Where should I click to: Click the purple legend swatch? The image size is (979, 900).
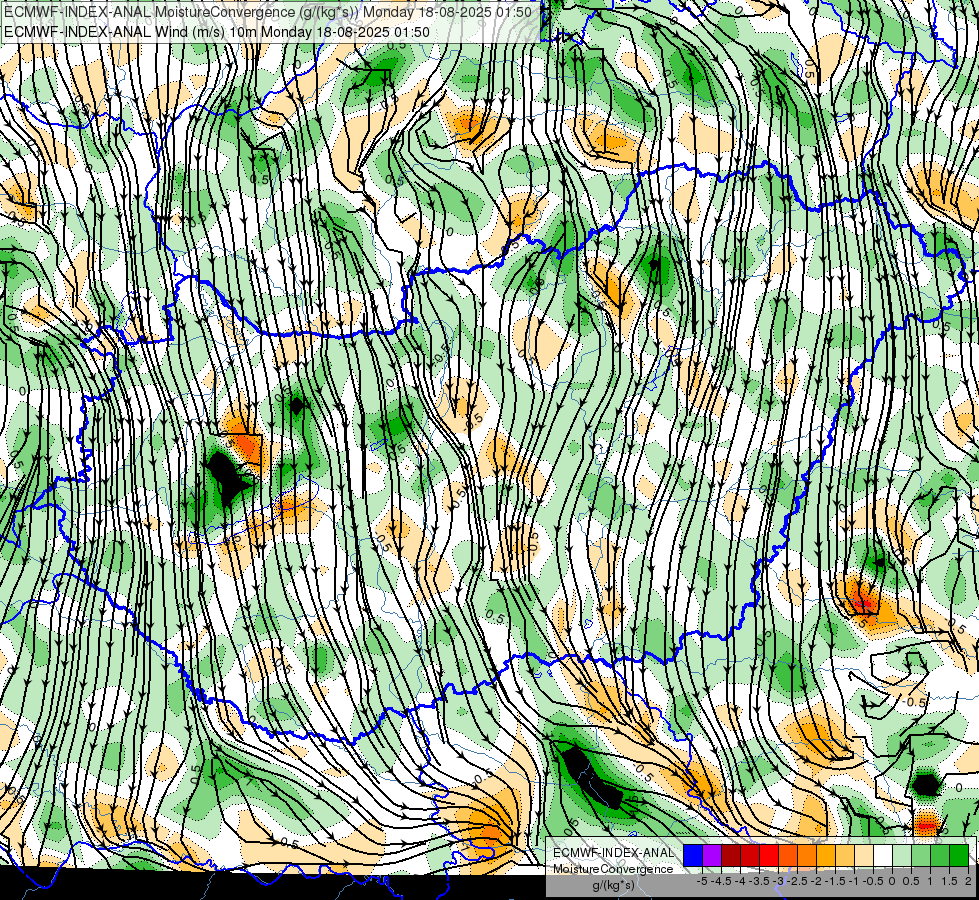coord(712,856)
